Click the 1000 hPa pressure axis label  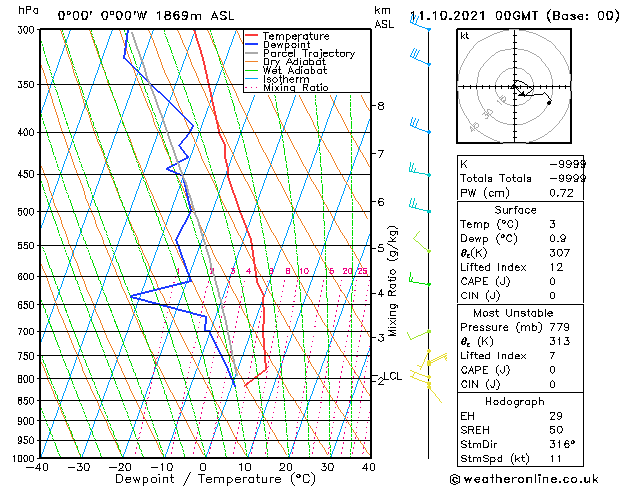24,458
